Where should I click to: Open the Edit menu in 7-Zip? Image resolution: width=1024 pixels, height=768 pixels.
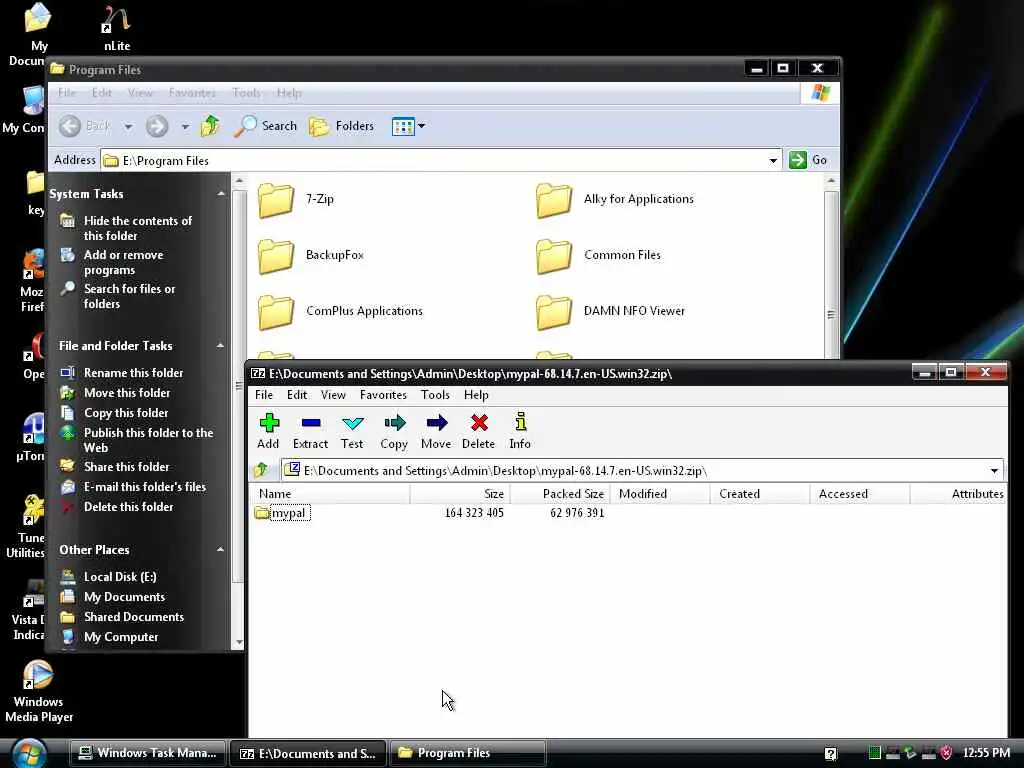point(296,394)
